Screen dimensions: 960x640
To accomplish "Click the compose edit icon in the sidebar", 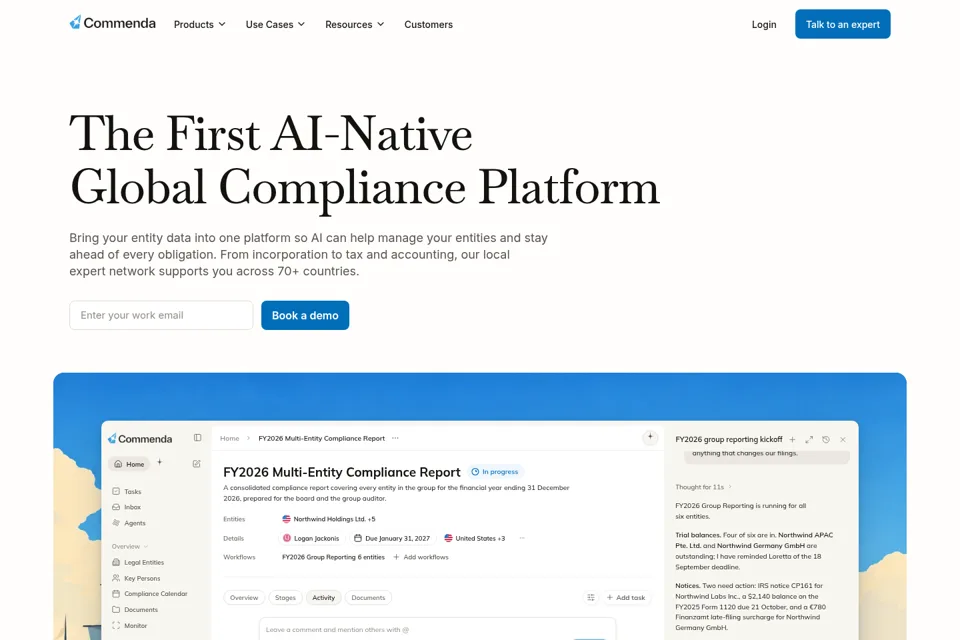I will pos(197,464).
